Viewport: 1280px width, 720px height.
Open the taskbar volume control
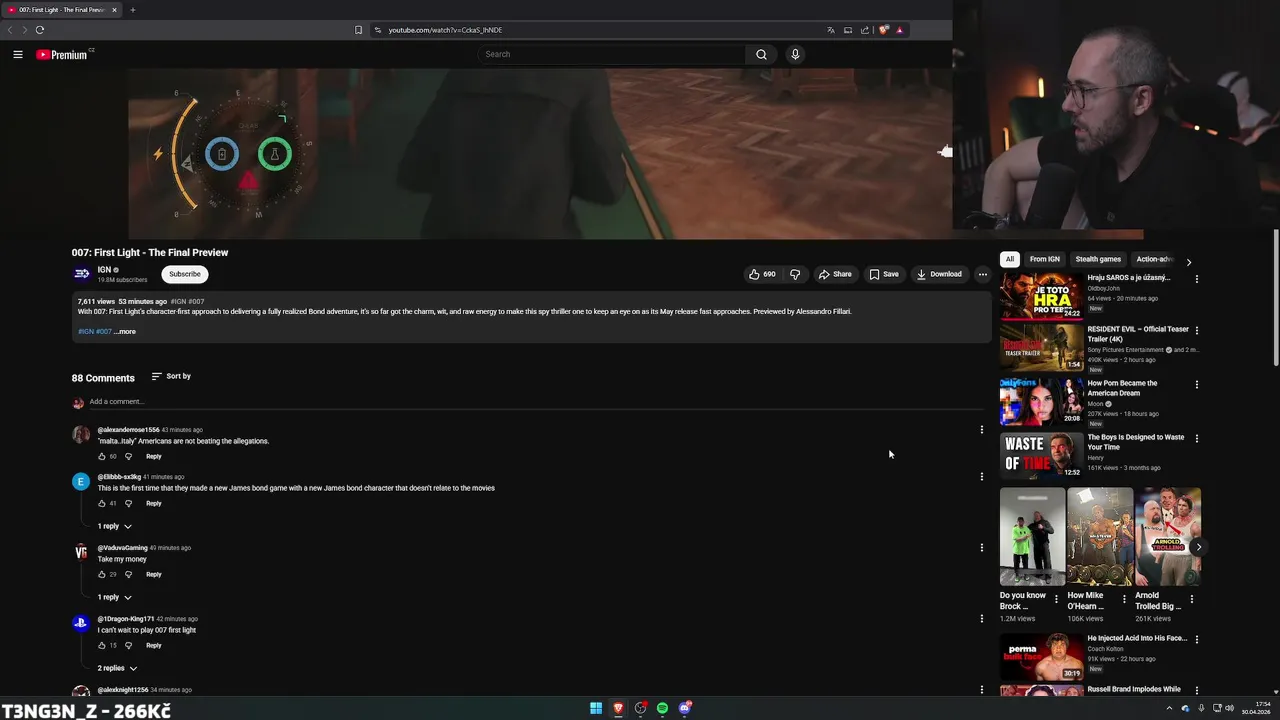click(x=1229, y=708)
